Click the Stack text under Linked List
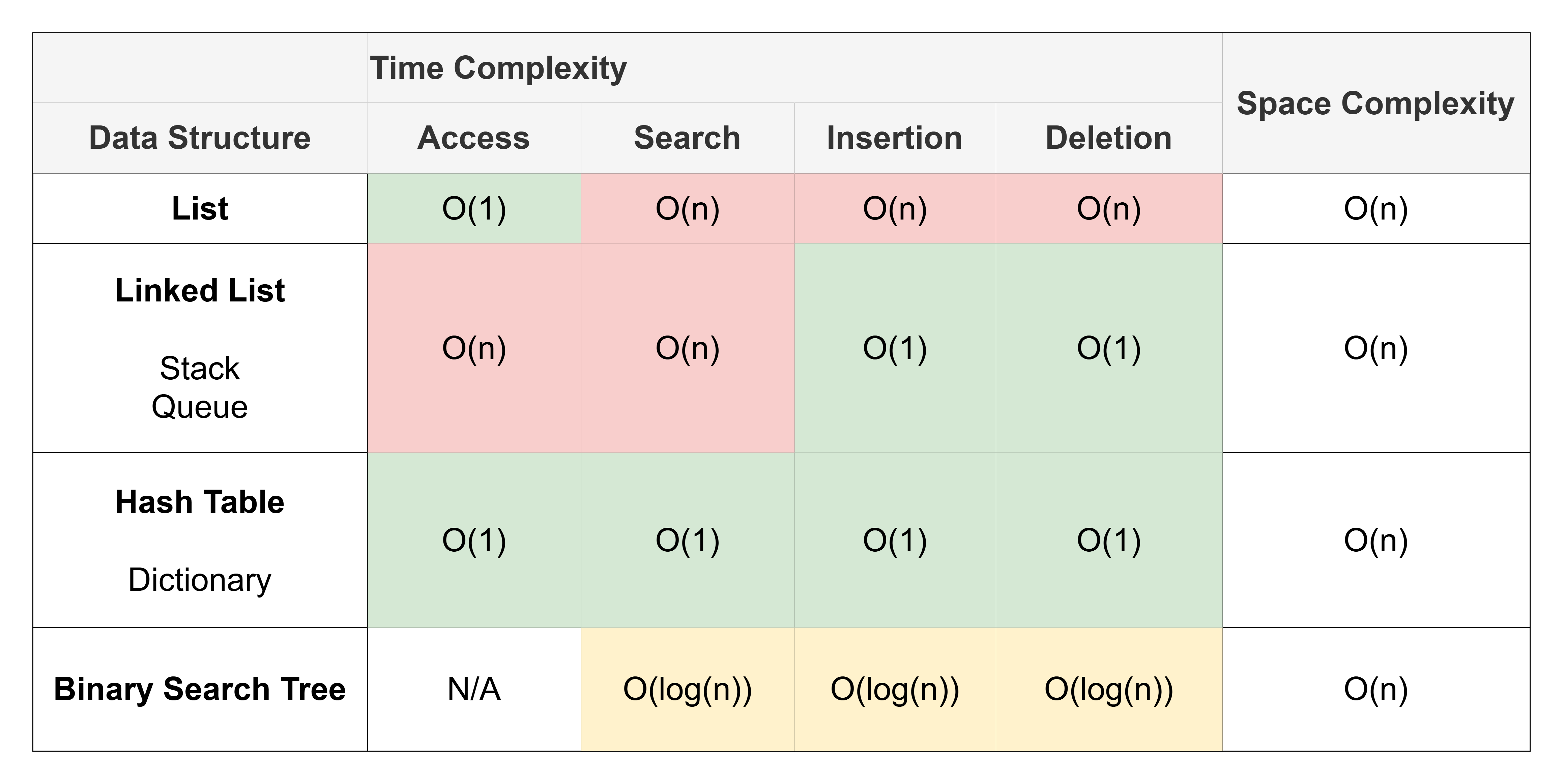 (200, 368)
